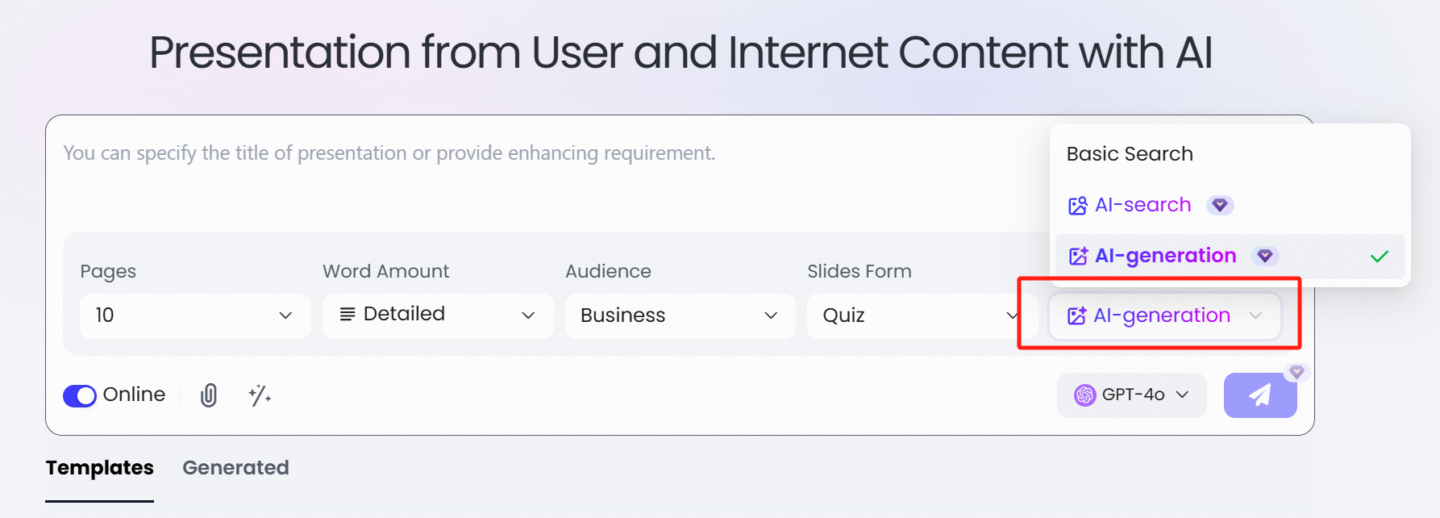Click the image icon in AI-generation dropdown field
Viewport: 1440px width, 518px height.
tap(1076, 316)
